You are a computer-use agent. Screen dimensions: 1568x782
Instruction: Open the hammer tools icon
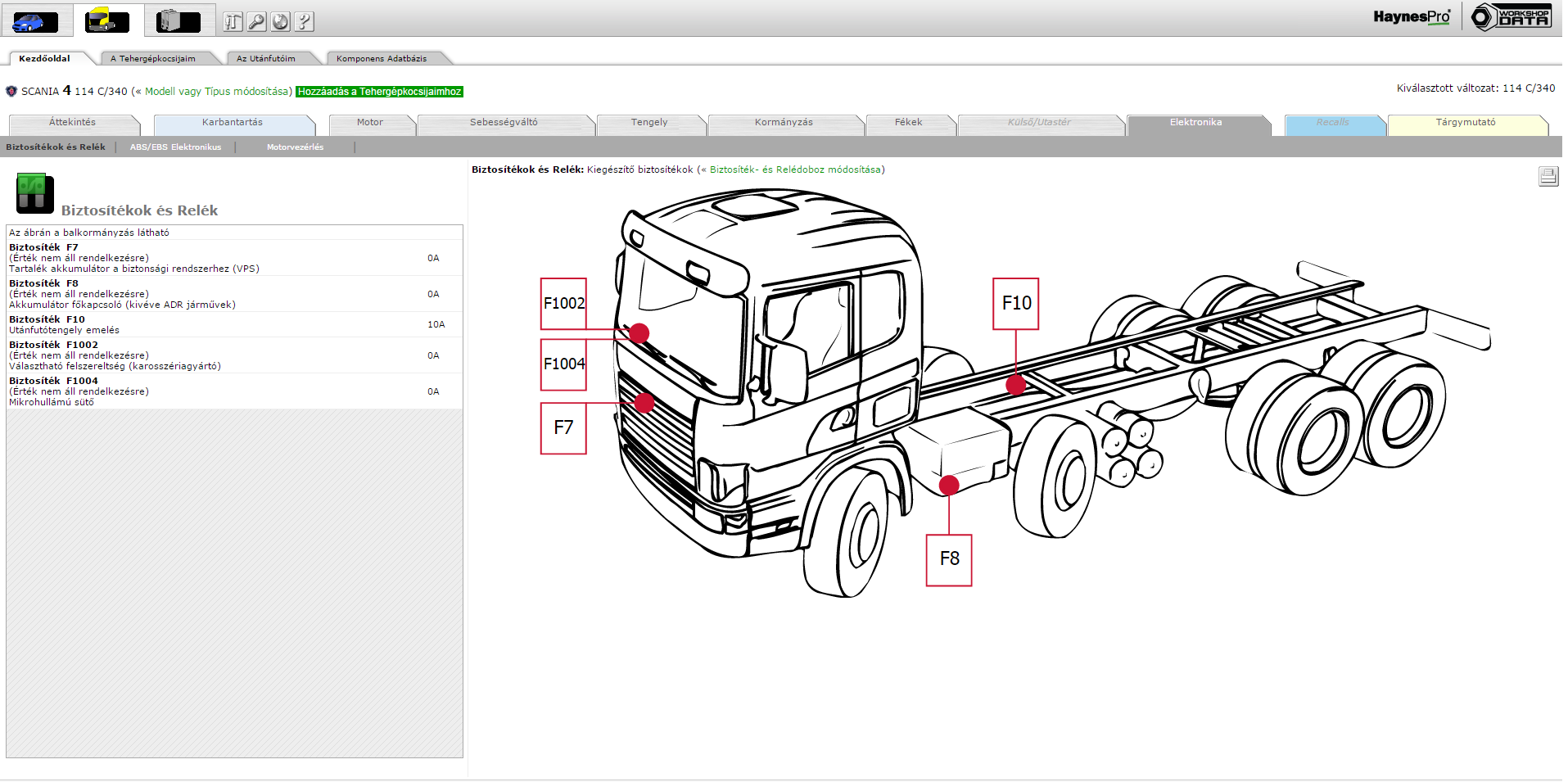[x=233, y=22]
